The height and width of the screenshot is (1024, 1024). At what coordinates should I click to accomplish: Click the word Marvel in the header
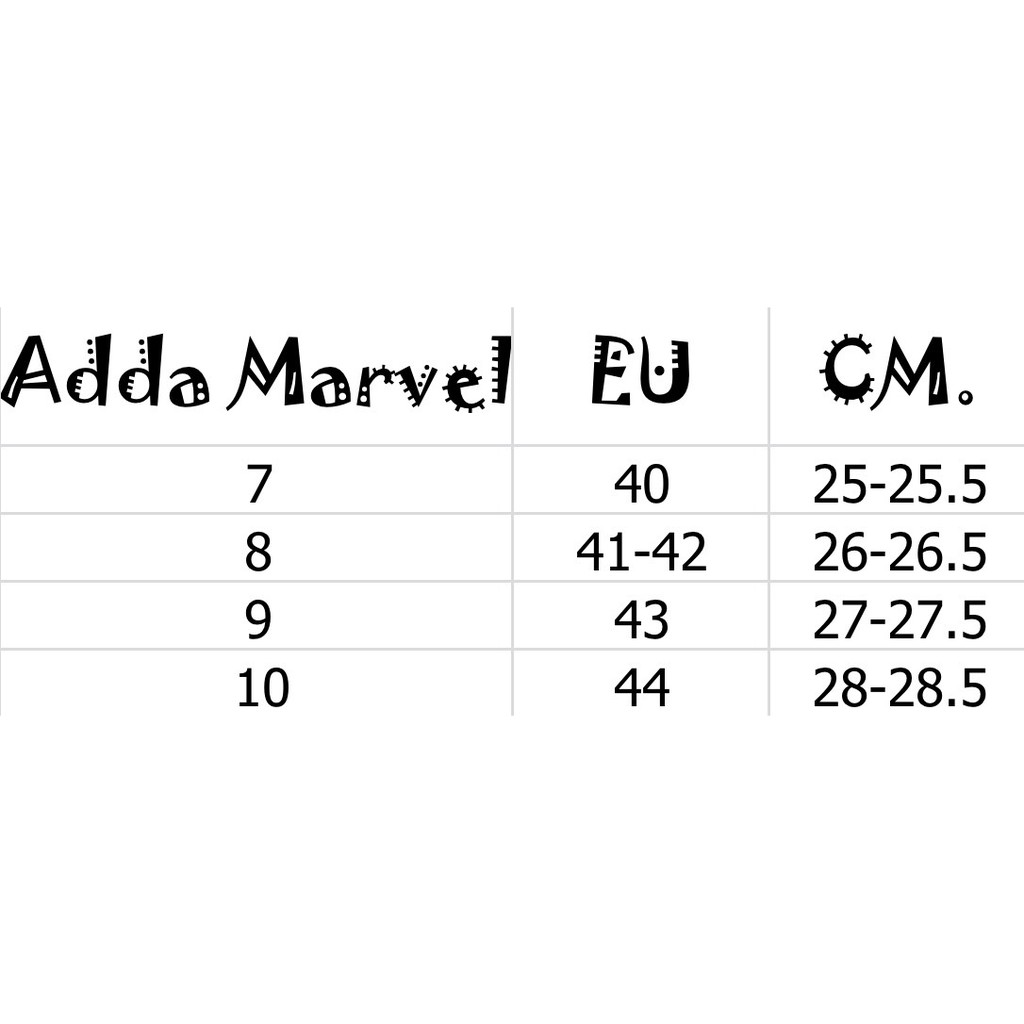368,374
